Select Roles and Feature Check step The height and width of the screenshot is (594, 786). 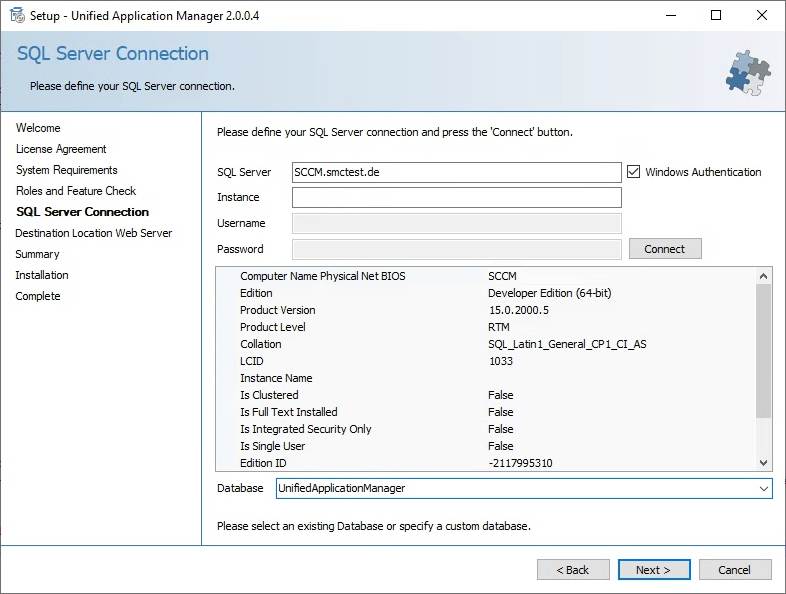(x=76, y=191)
